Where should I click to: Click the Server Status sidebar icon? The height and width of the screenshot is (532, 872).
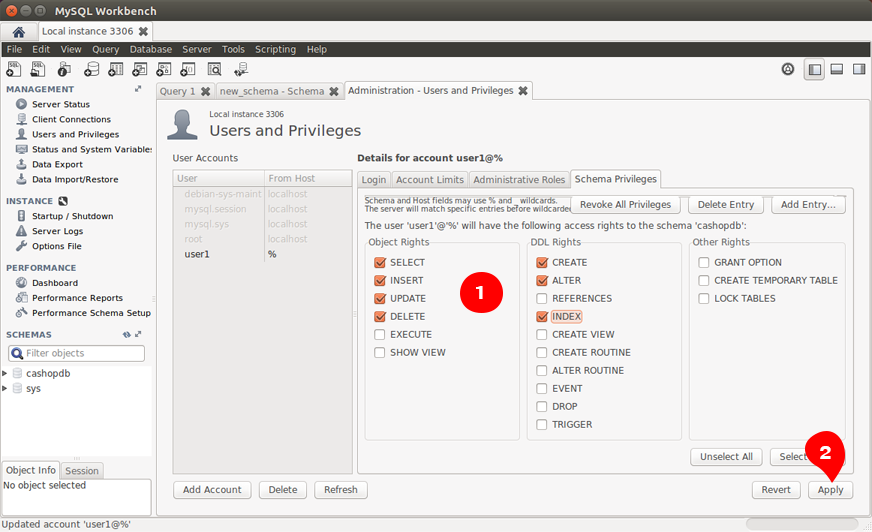point(21,104)
